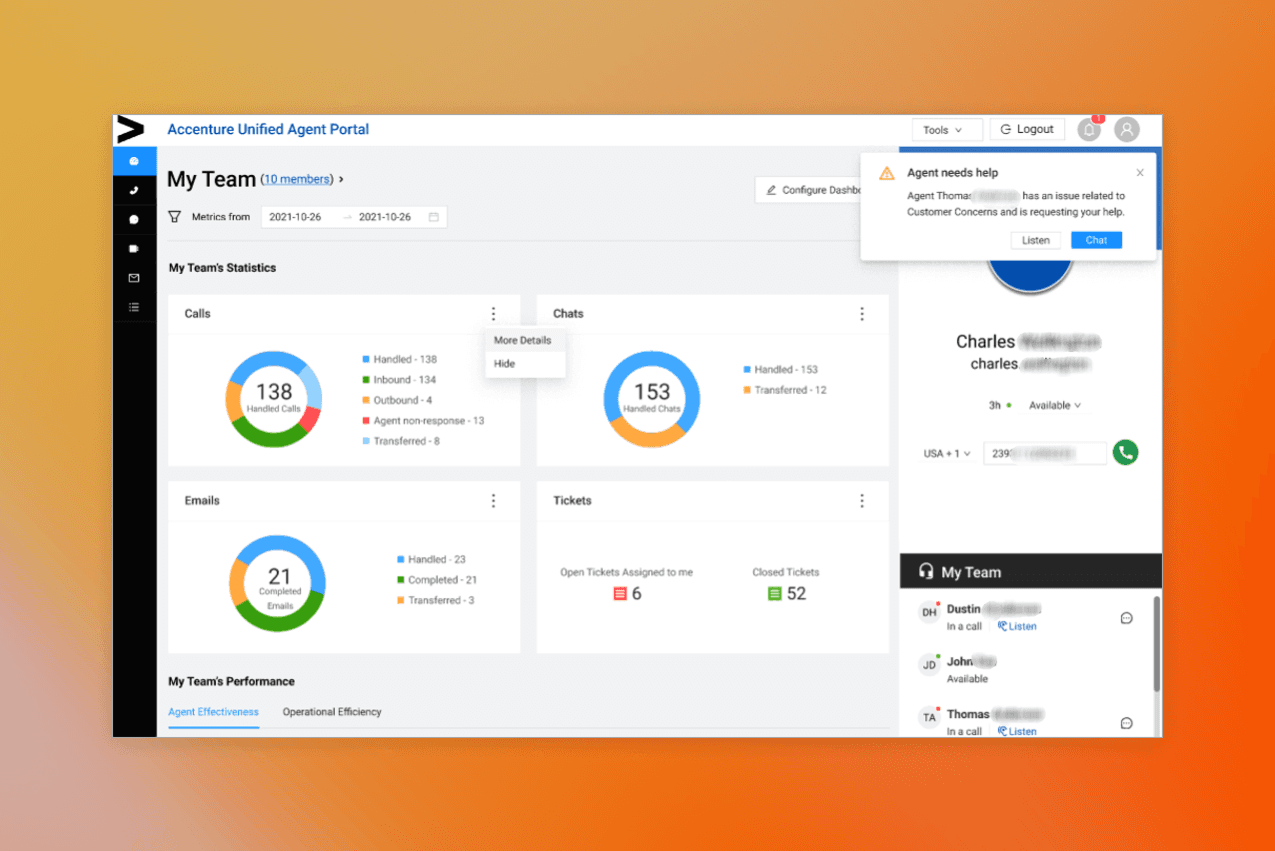
Task: Open the 10 members link
Action: coord(297,180)
